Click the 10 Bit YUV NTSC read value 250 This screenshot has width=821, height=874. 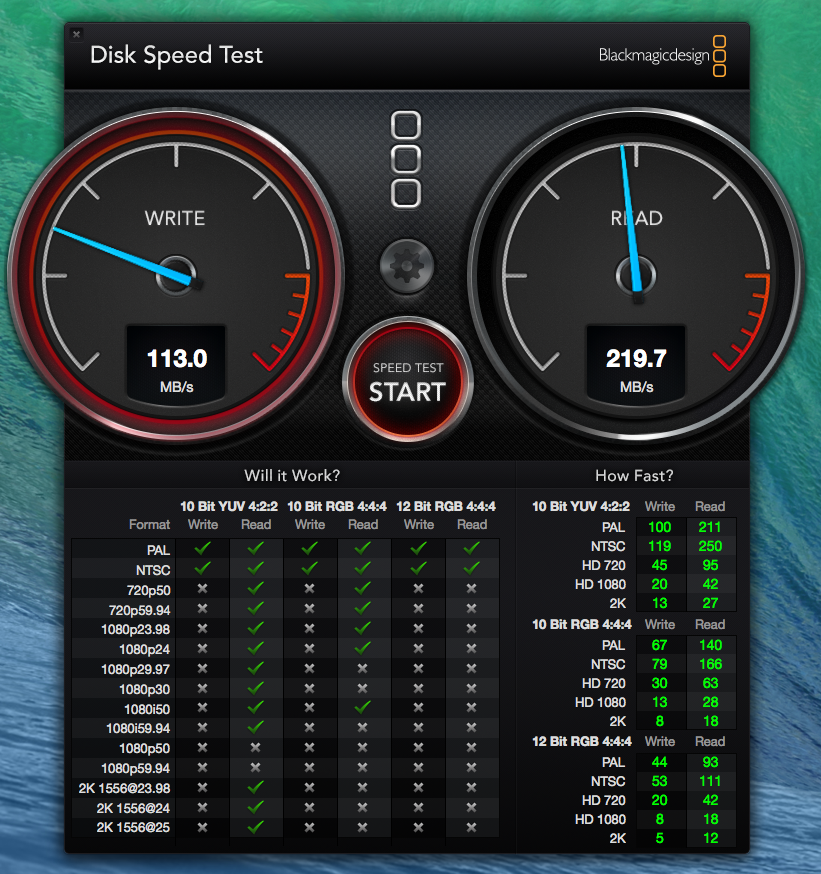(x=710, y=546)
